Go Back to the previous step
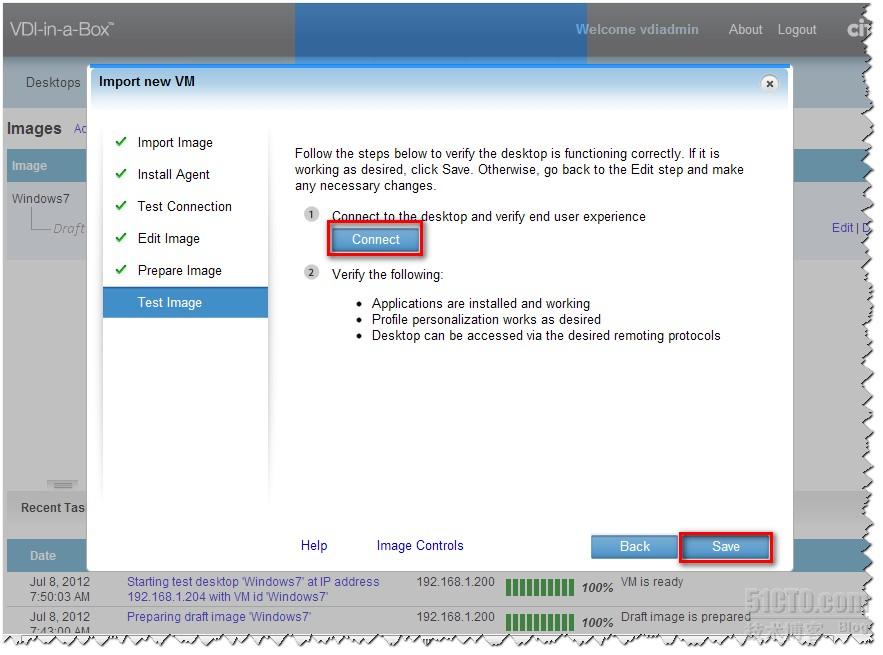This screenshot has height=655, width=883. coord(634,546)
